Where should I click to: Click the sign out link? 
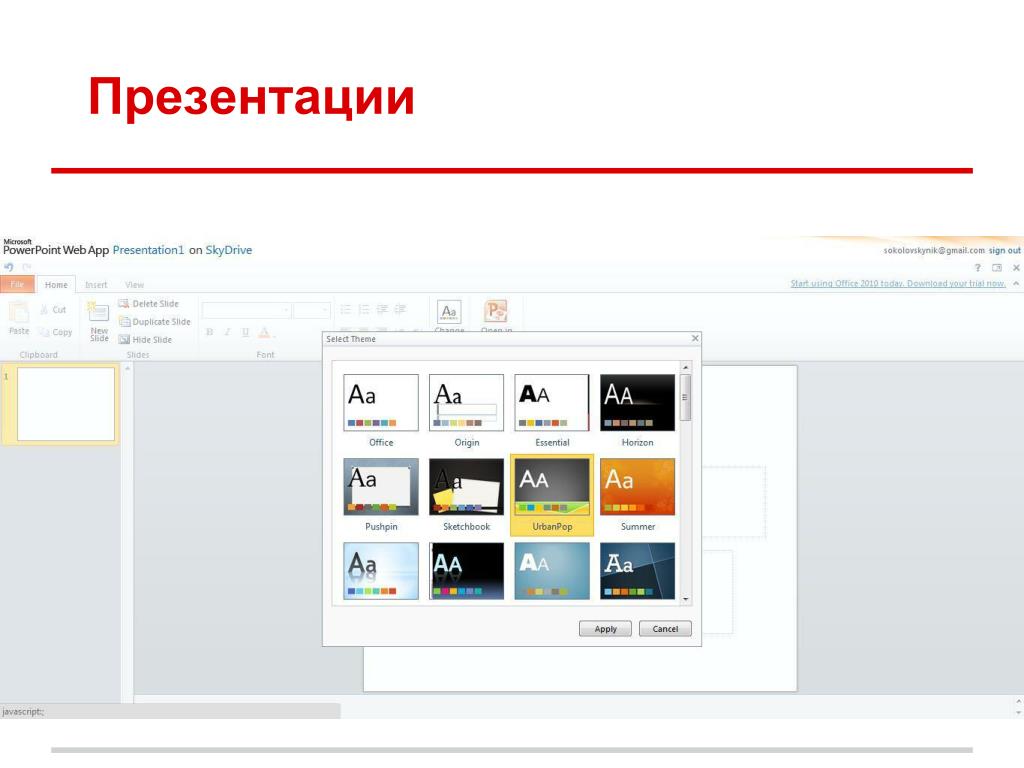[x=1004, y=250]
